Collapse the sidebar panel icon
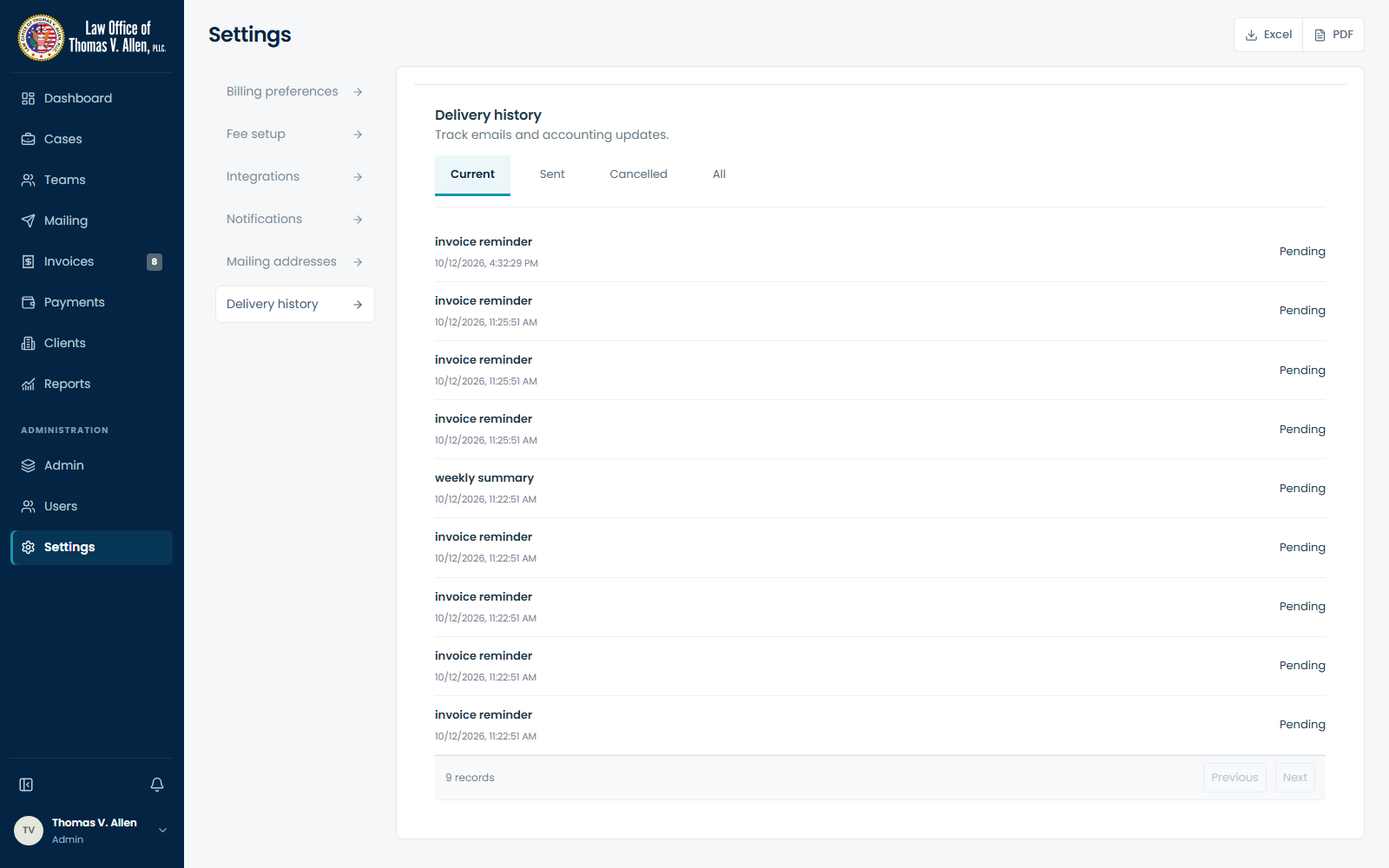 click(x=26, y=785)
